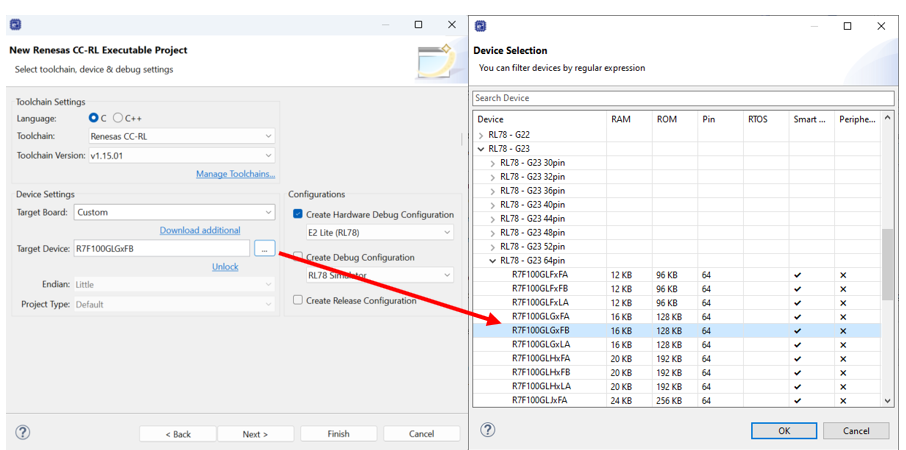The height and width of the screenshot is (450, 906).
Task: Select the highlighted R7F100GLGxFB device row
Action: click(677, 330)
